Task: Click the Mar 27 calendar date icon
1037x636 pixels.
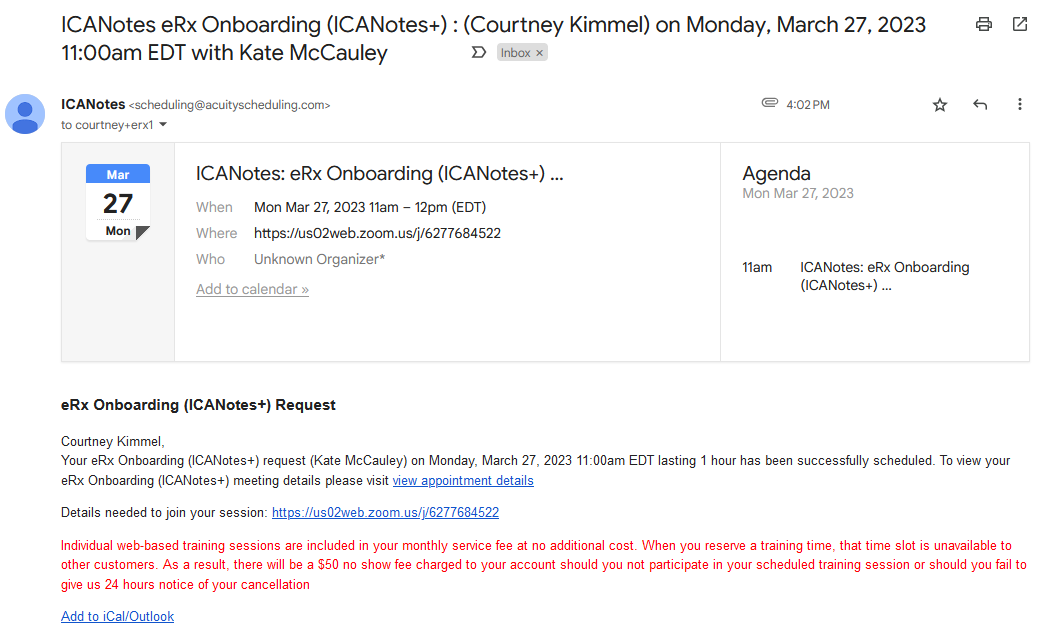Action: pos(118,203)
